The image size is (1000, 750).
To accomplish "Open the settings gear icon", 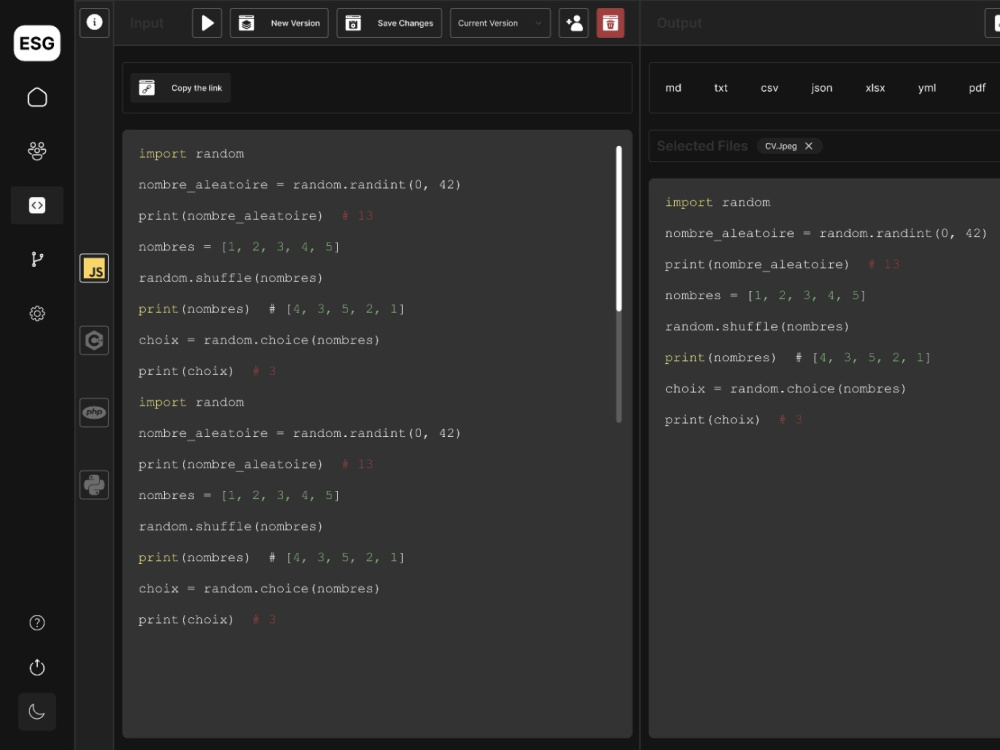I will pos(37,313).
